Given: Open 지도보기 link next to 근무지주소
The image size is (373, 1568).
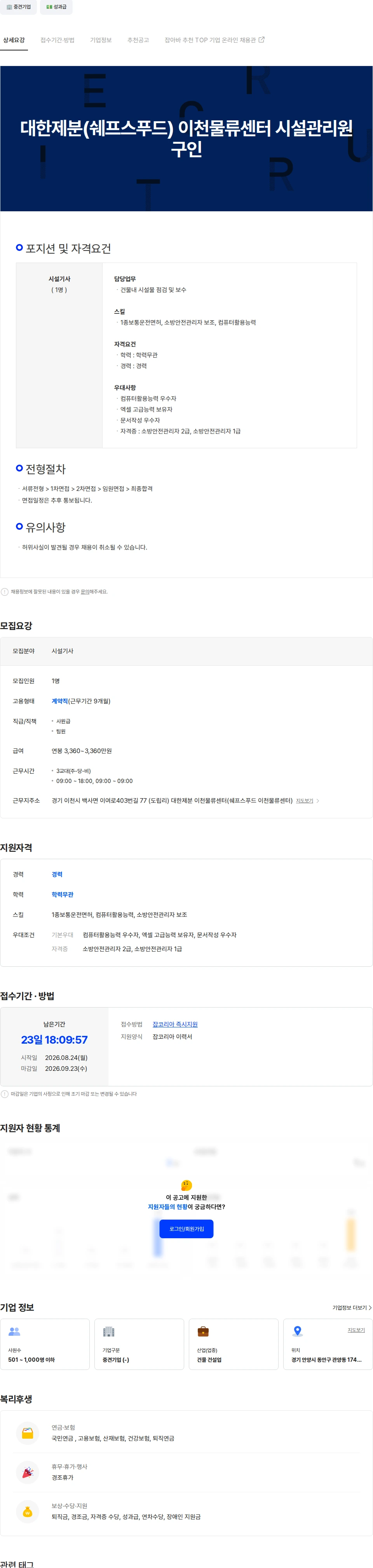Looking at the screenshot, I should [304, 801].
